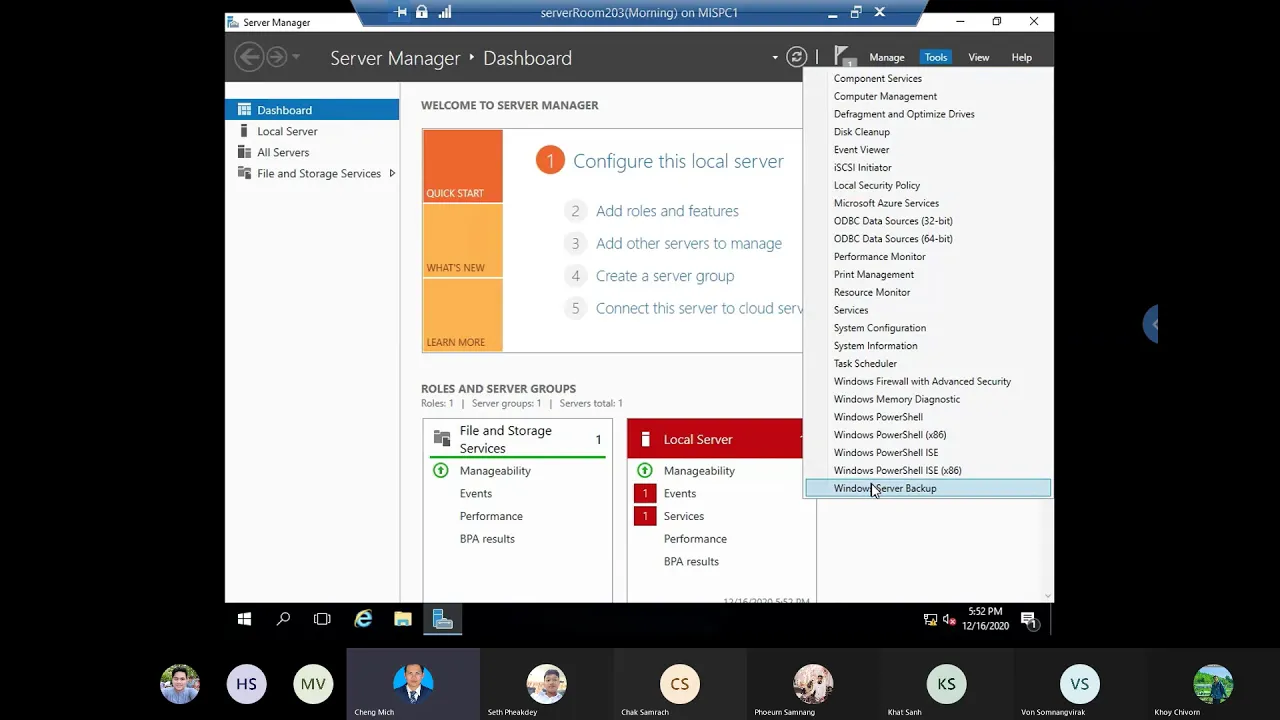Viewport: 1280px width, 720px height.
Task: Click the volume icon in the system tray
Action: 948,620
